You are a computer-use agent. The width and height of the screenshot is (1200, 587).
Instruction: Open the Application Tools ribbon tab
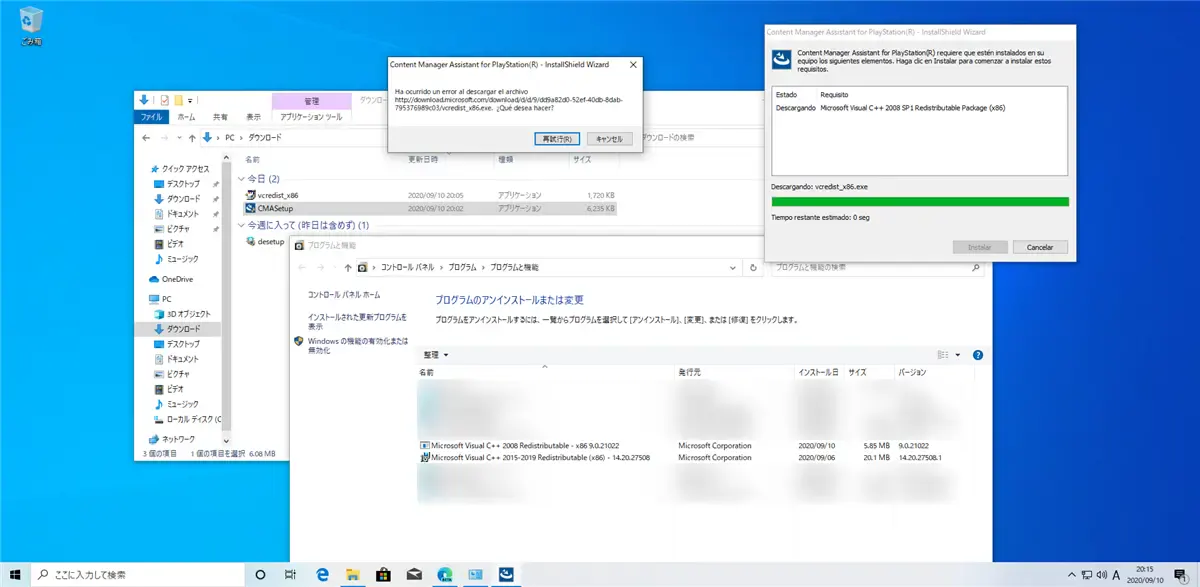pos(312,117)
